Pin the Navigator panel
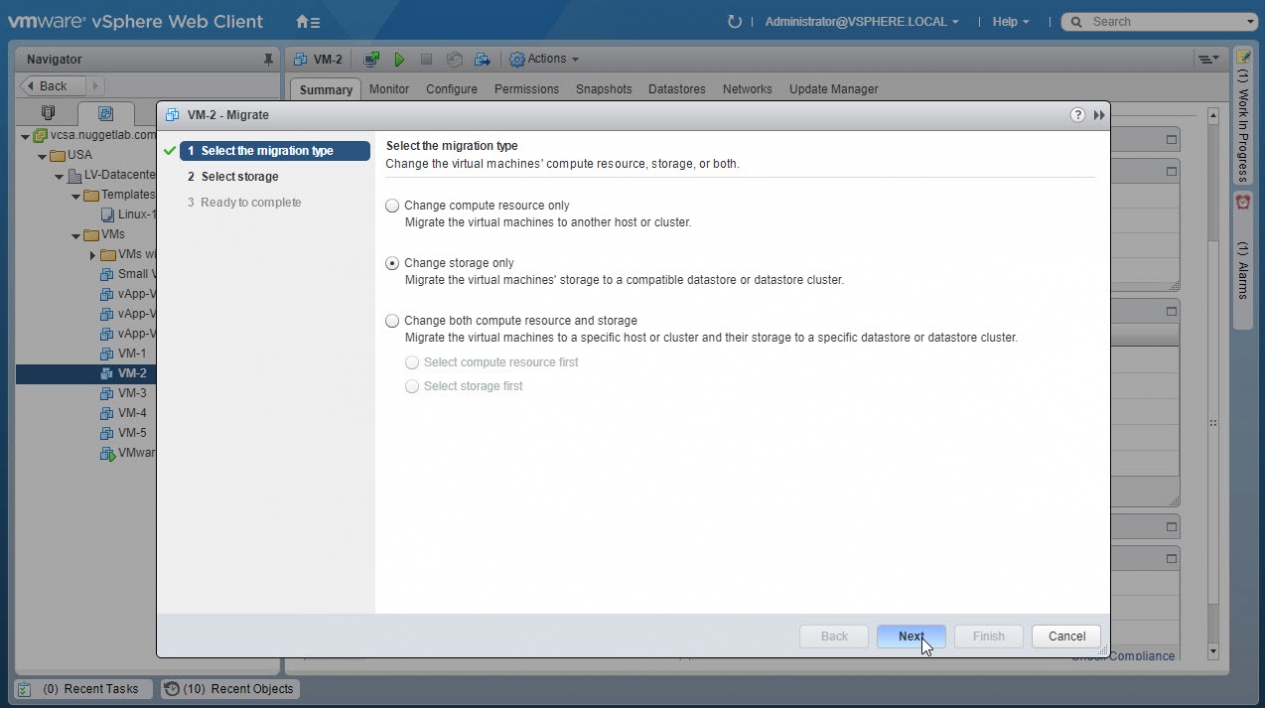This screenshot has height=708, width=1265. coord(268,60)
